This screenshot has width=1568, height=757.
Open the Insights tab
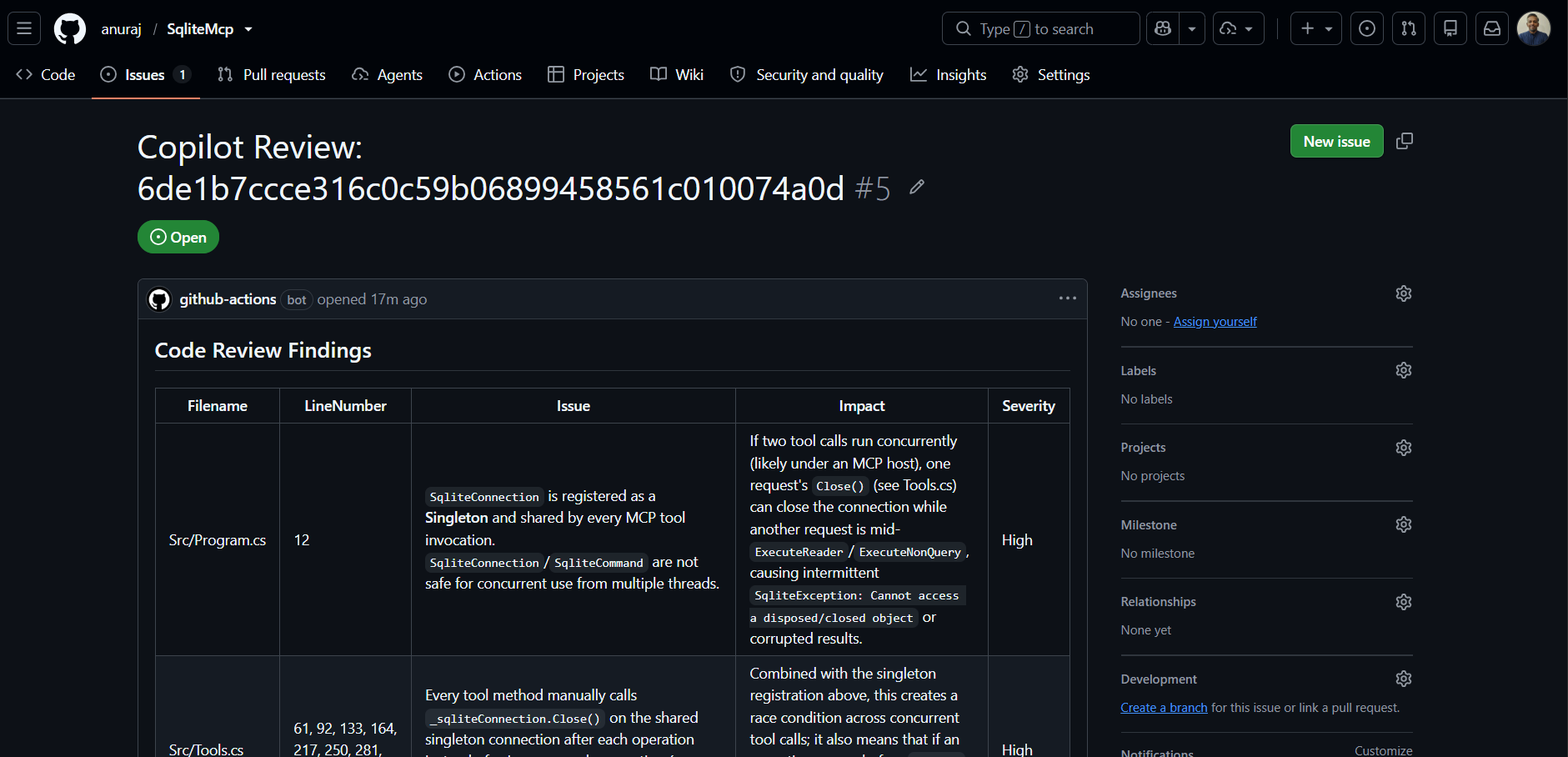[x=949, y=74]
